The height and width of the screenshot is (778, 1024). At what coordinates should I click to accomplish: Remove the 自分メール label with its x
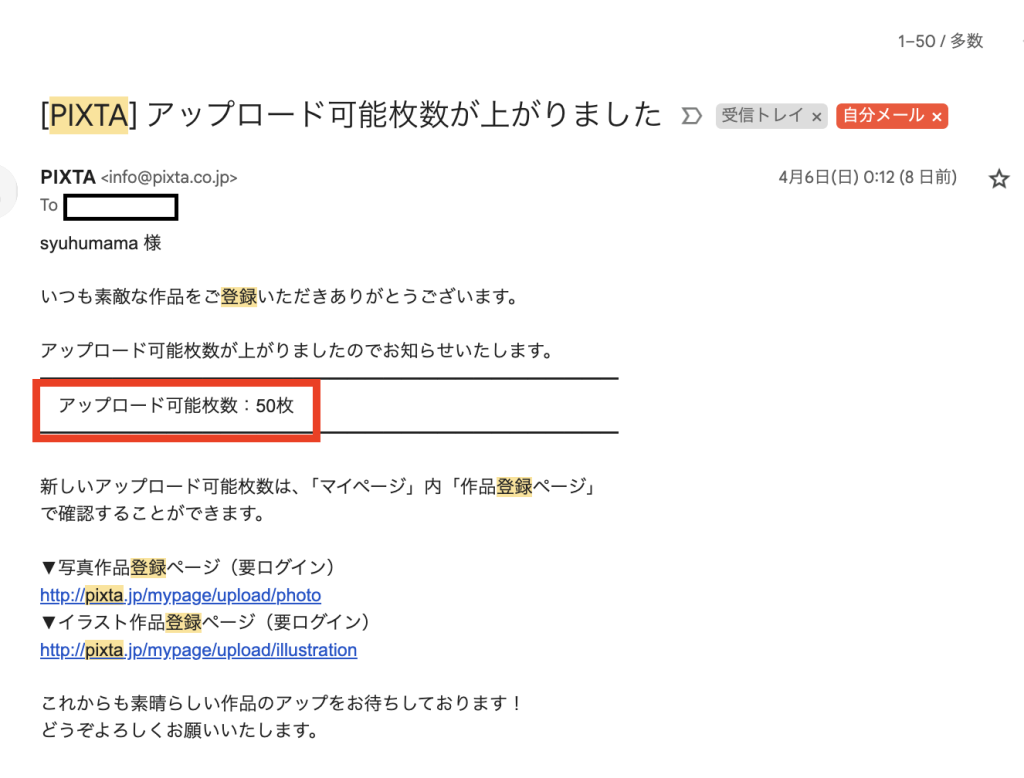click(937, 117)
